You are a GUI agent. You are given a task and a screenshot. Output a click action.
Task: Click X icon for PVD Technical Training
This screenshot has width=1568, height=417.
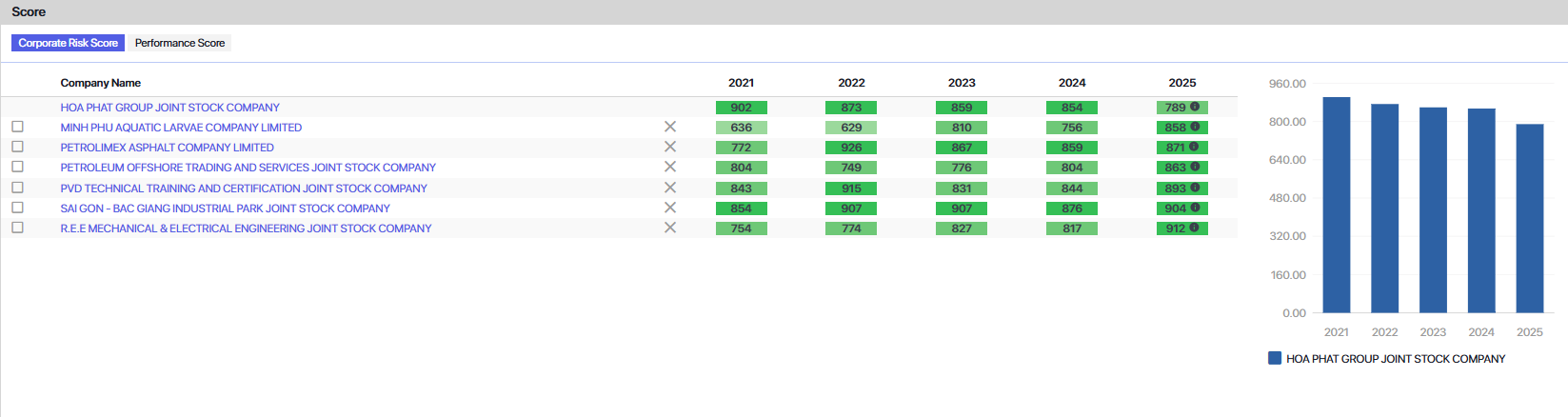coord(670,188)
